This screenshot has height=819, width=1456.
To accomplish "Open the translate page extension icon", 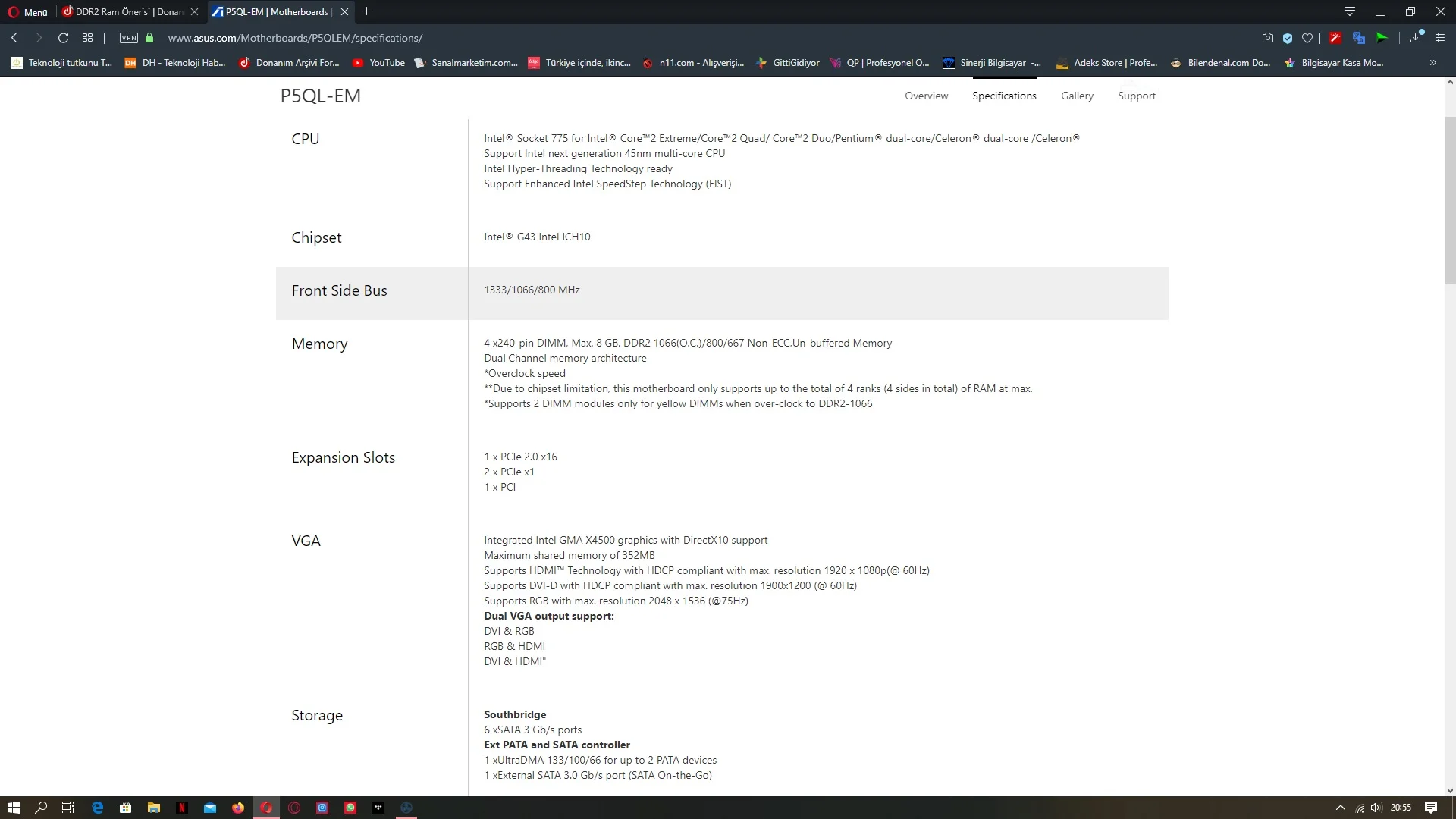I will (x=1359, y=37).
